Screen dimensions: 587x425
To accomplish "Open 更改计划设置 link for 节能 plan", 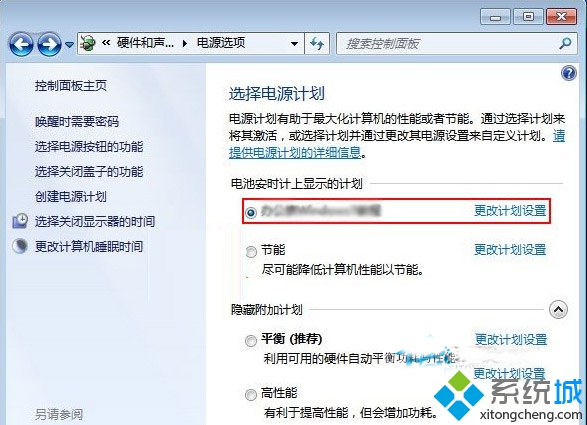I will click(x=510, y=249).
